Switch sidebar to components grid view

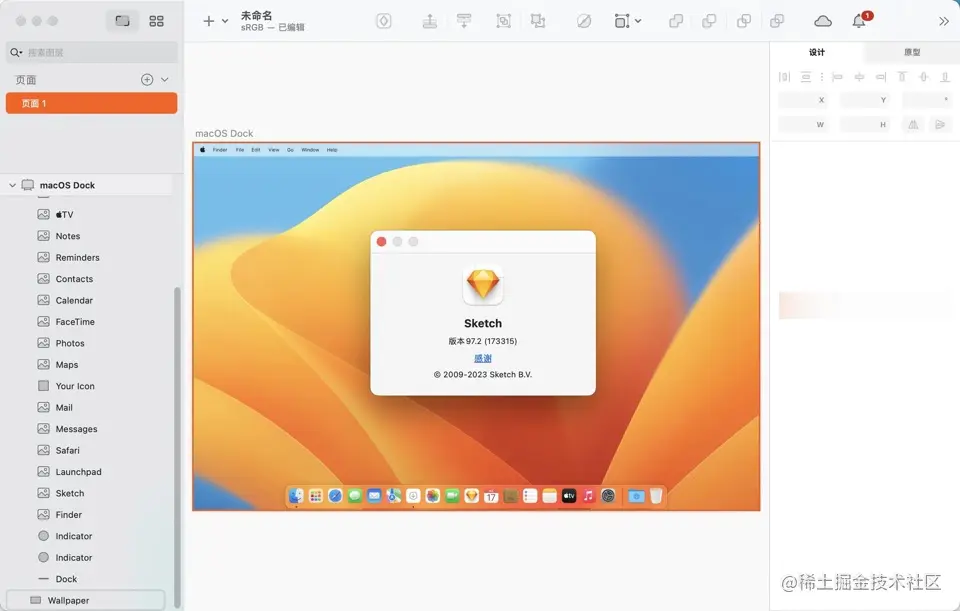pyautogui.click(x=156, y=21)
